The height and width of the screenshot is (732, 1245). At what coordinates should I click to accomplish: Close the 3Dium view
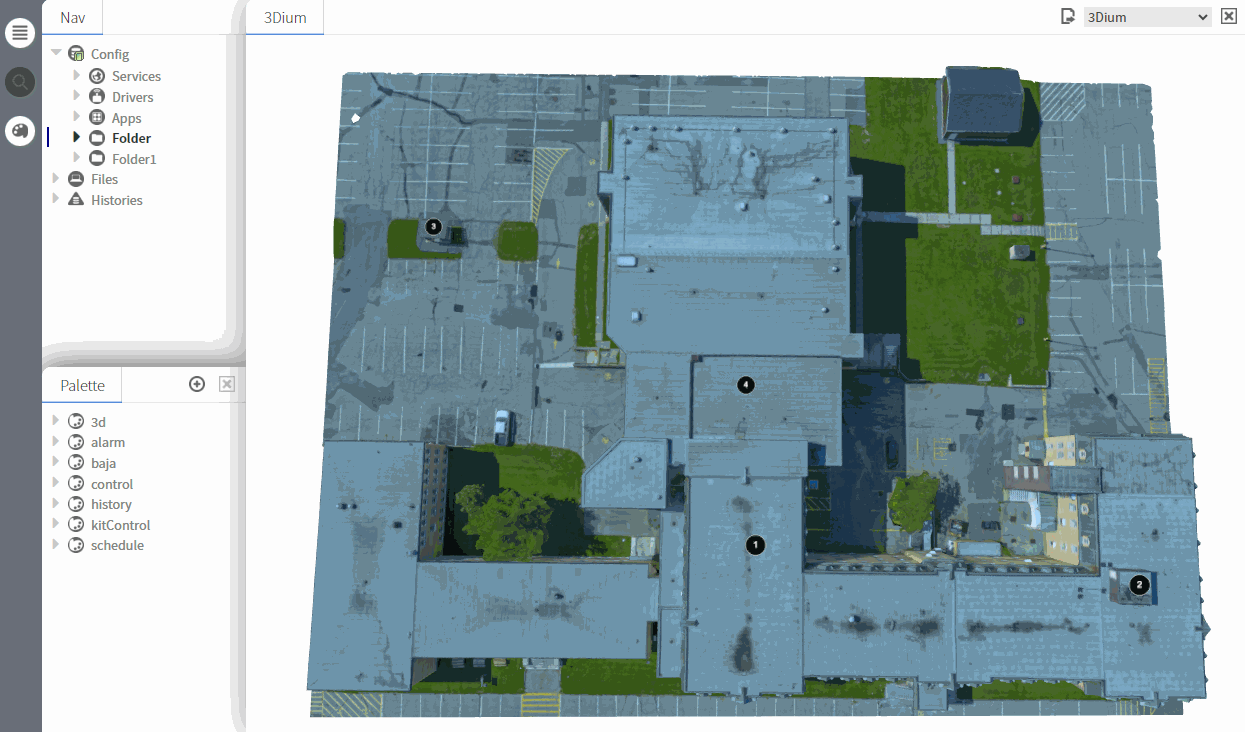coord(1229,16)
